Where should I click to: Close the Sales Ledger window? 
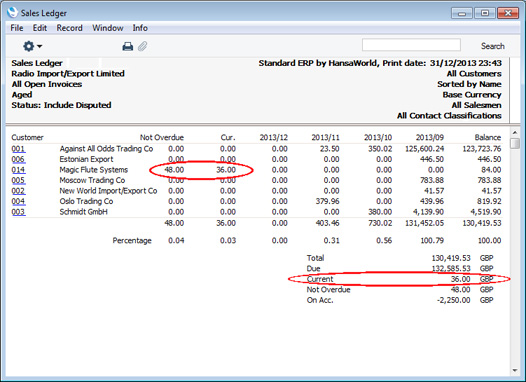(508, 13)
